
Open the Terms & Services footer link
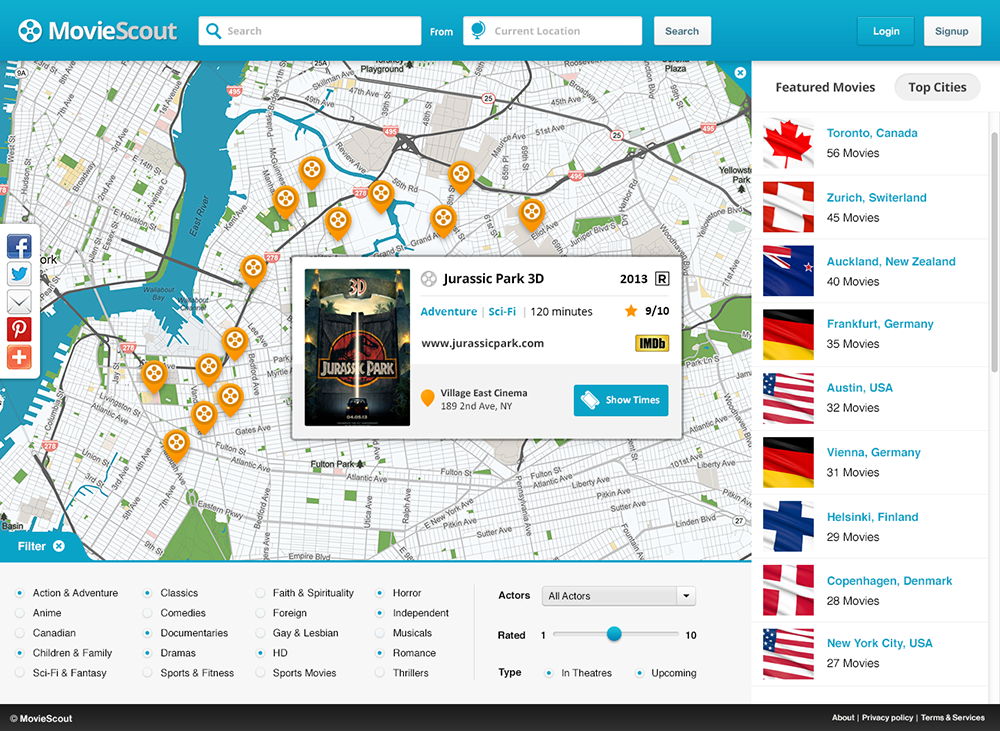pyautogui.click(x=952, y=718)
